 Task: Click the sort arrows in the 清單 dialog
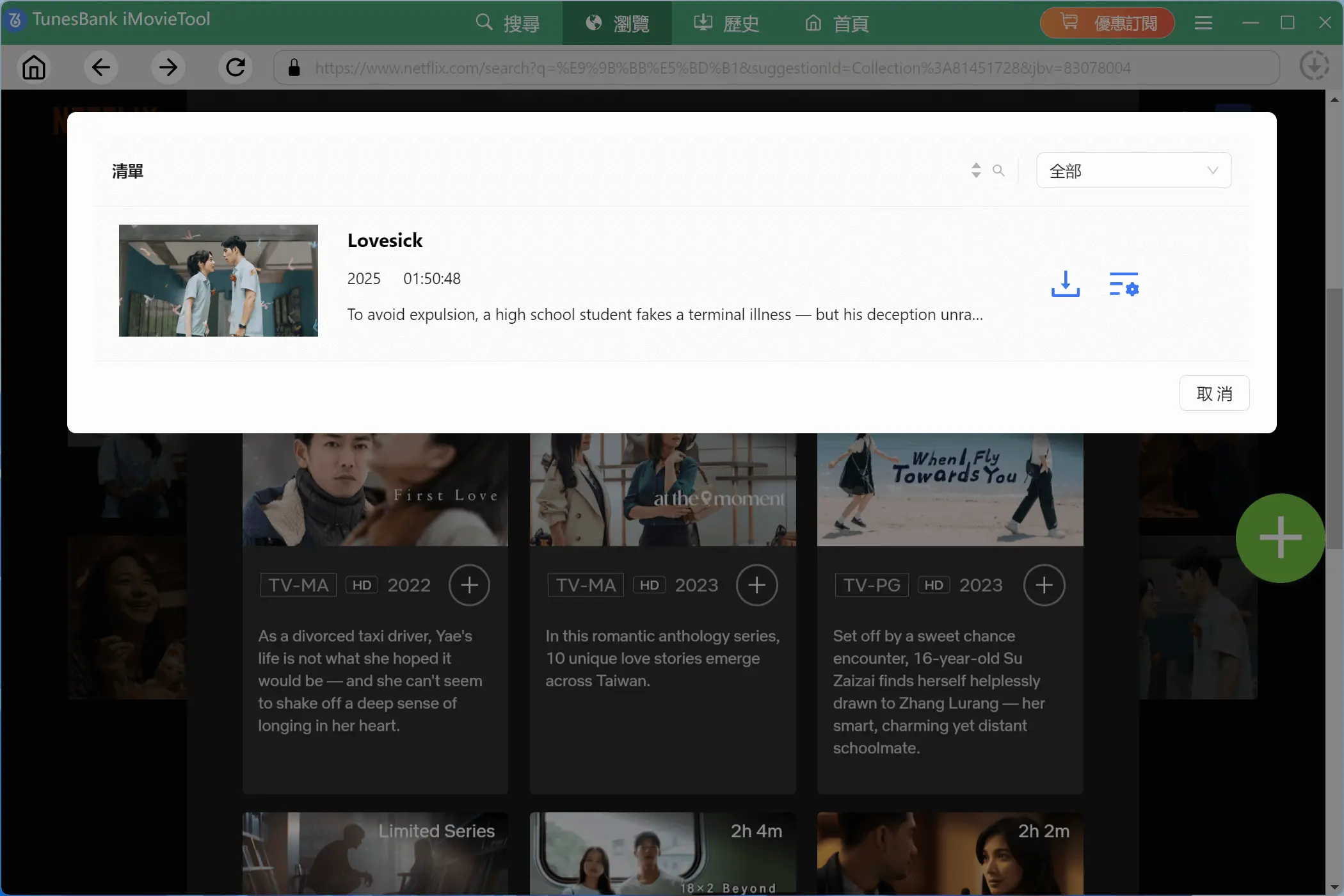tap(975, 170)
